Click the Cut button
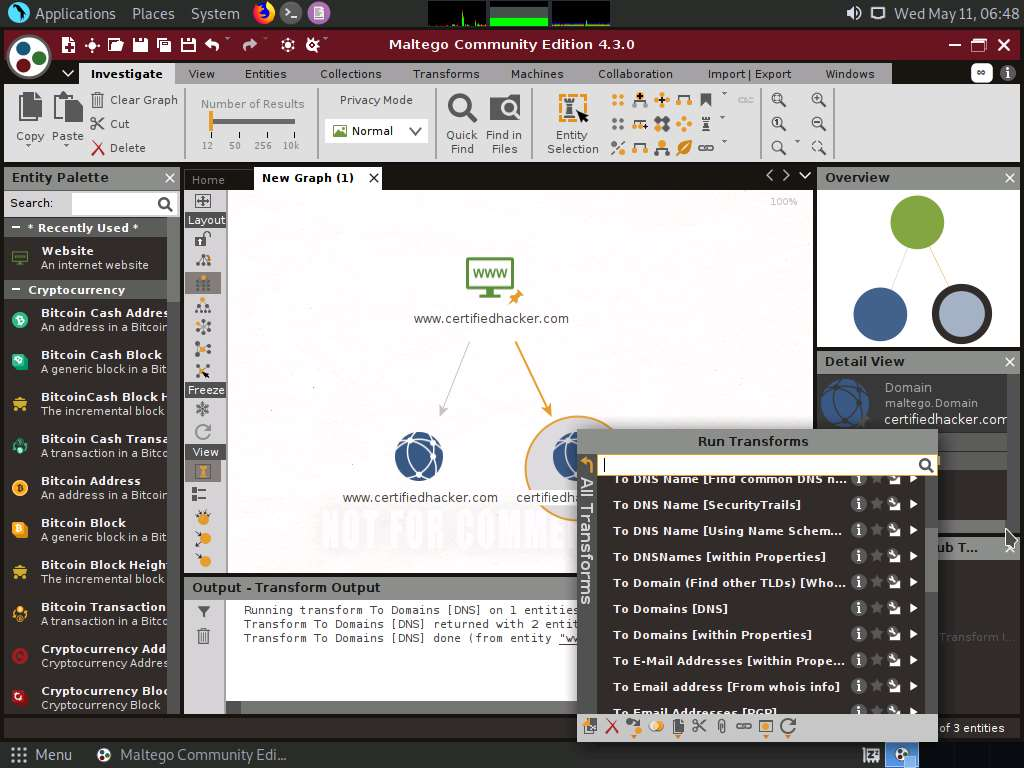1024x768 pixels. (x=110, y=123)
